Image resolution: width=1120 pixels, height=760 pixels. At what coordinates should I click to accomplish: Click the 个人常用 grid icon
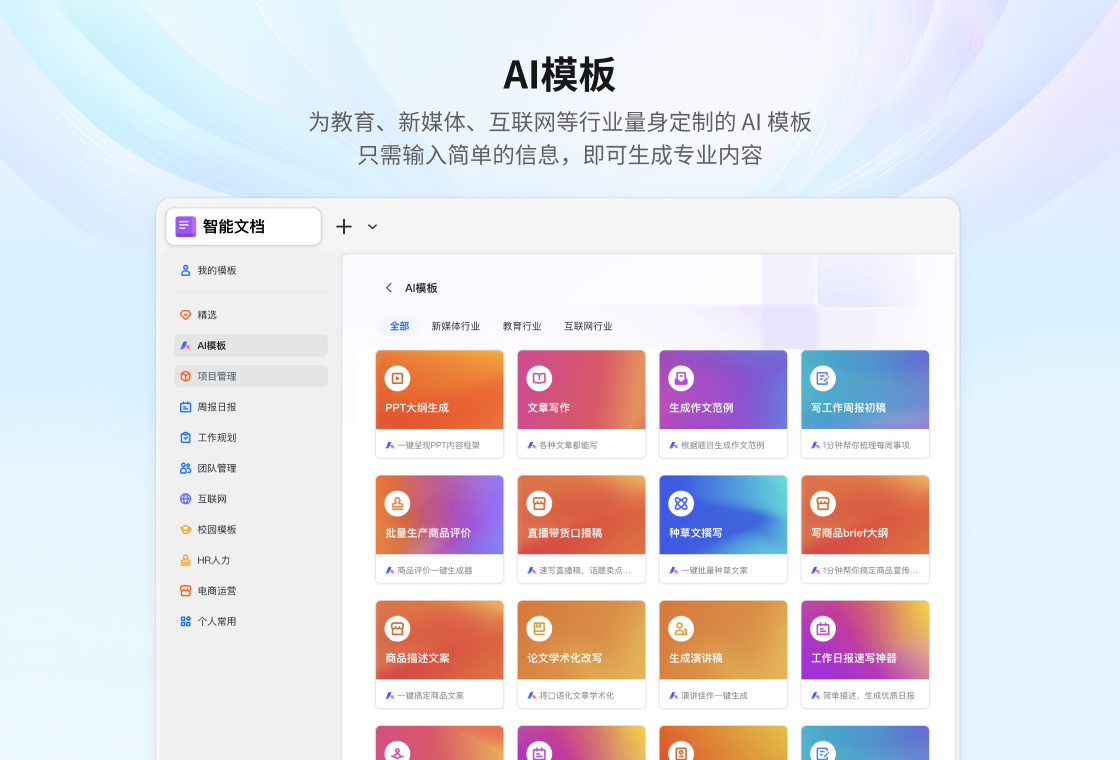coord(185,622)
